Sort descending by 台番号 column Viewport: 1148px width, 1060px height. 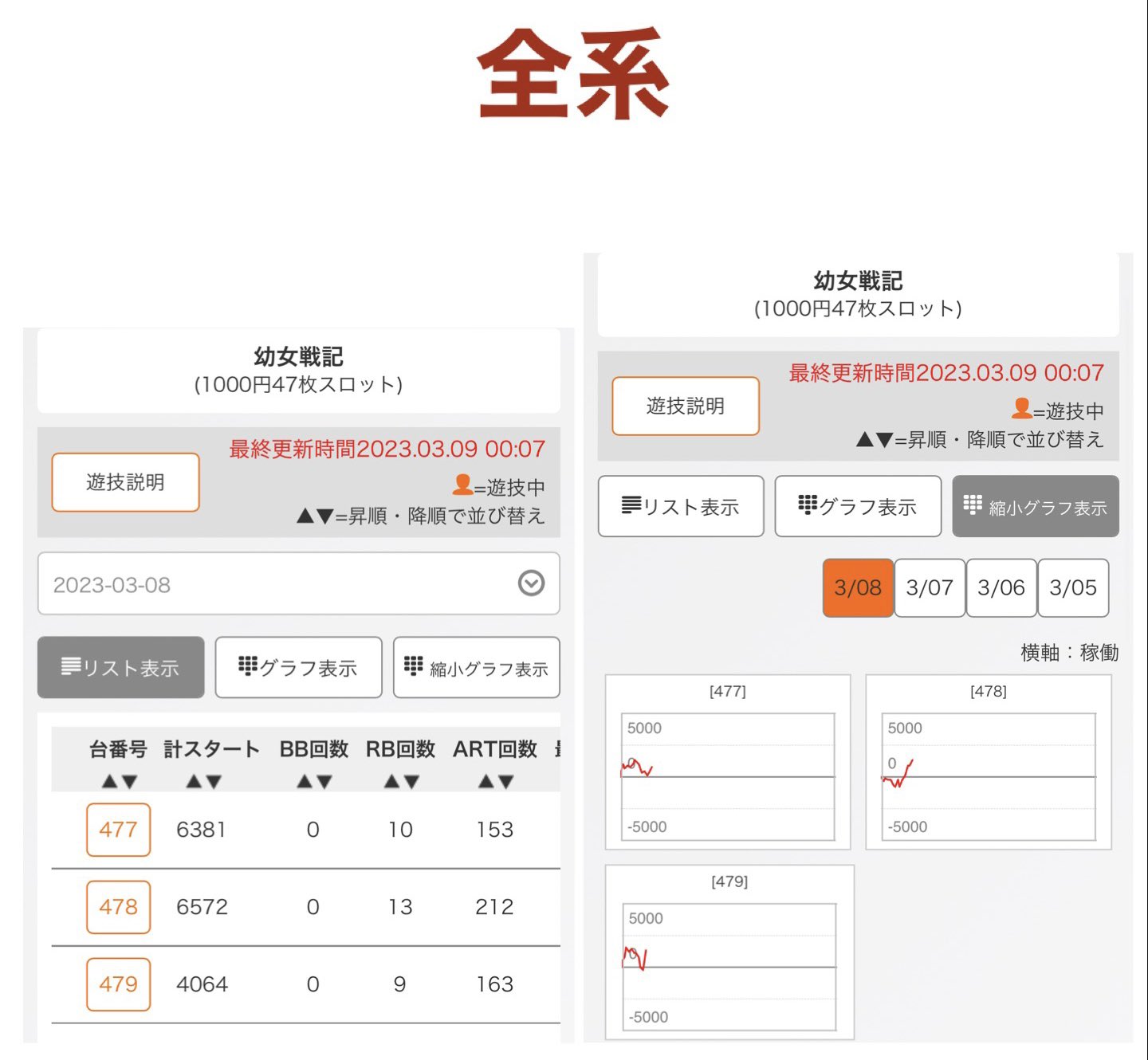pos(129,782)
